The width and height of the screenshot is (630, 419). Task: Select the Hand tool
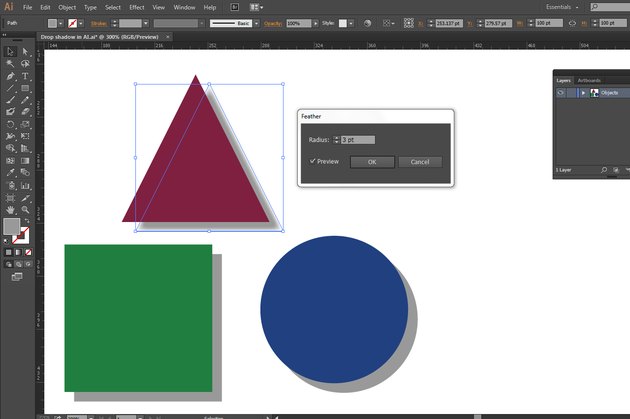click(x=10, y=210)
